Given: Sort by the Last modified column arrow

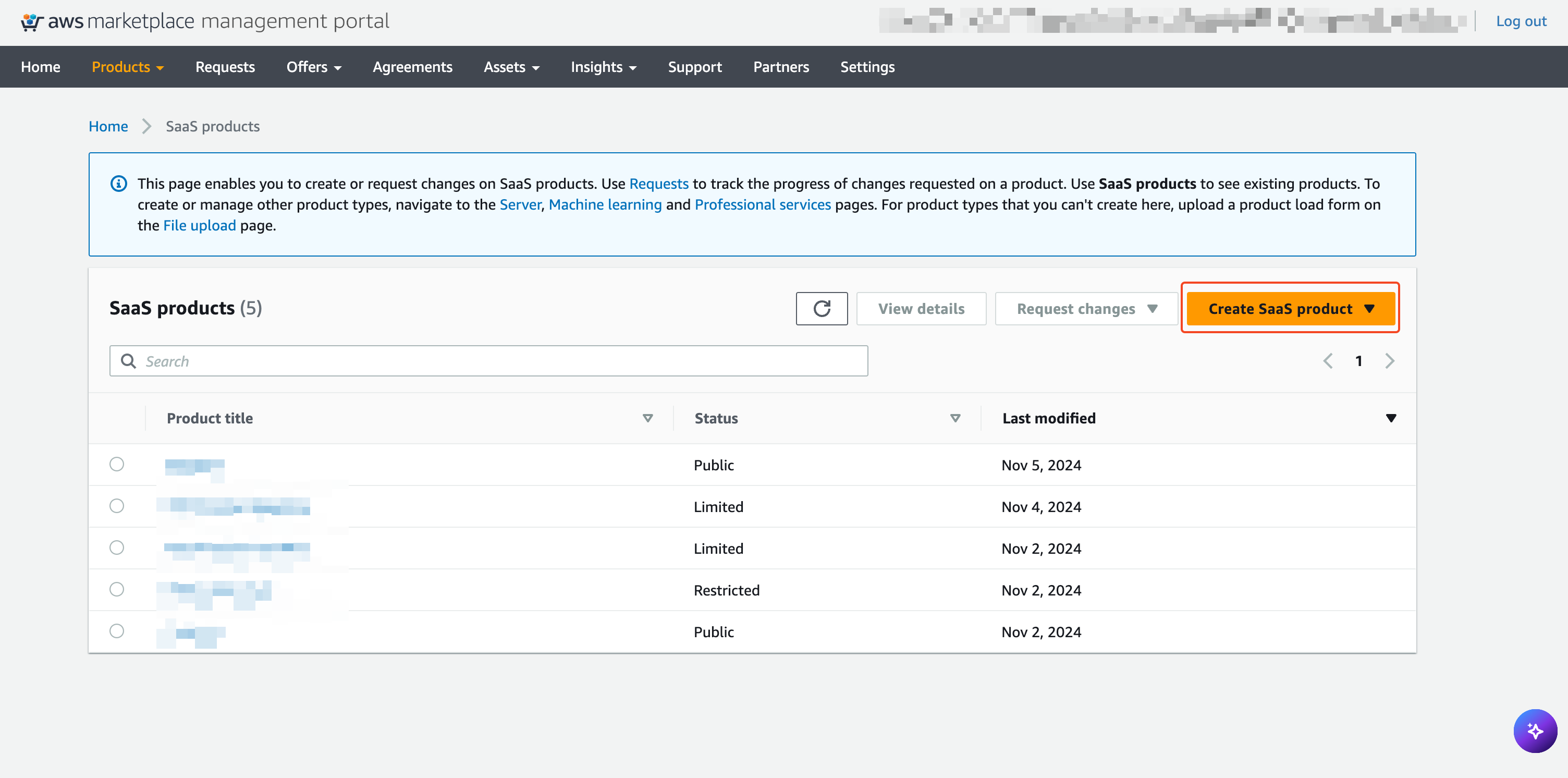Looking at the screenshot, I should pyautogui.click(x=1391, y=418).
